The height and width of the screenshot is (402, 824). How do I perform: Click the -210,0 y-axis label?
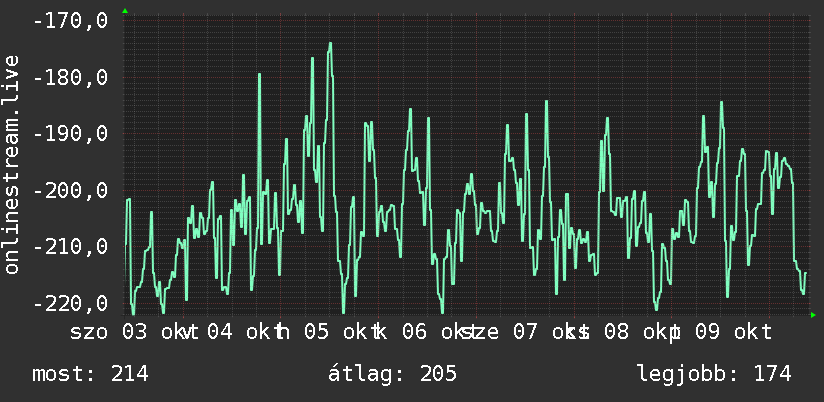click(x=70, y=247)
